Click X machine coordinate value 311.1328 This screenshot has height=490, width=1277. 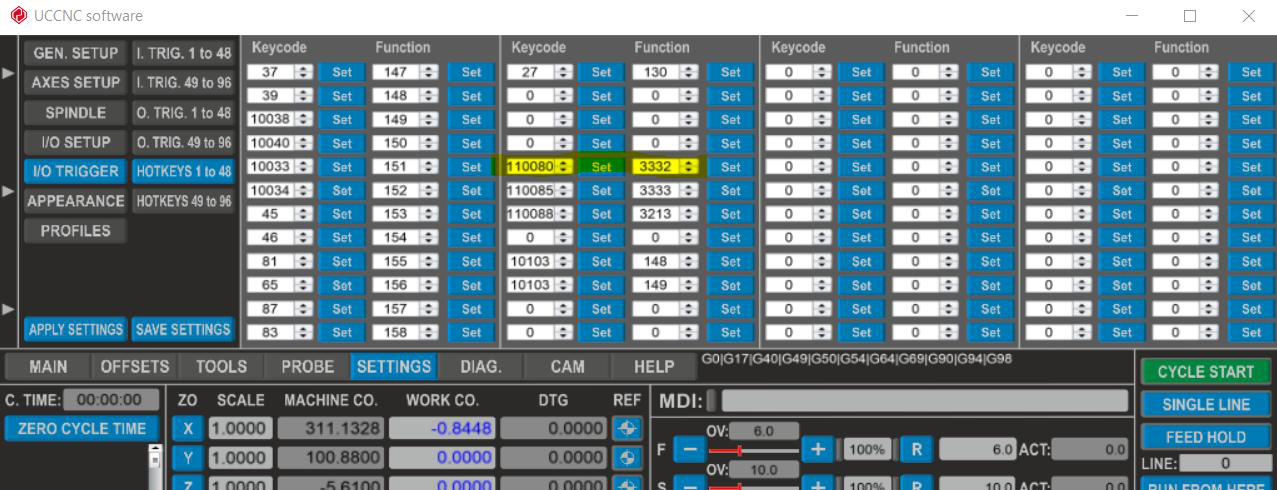pos(330,428)
